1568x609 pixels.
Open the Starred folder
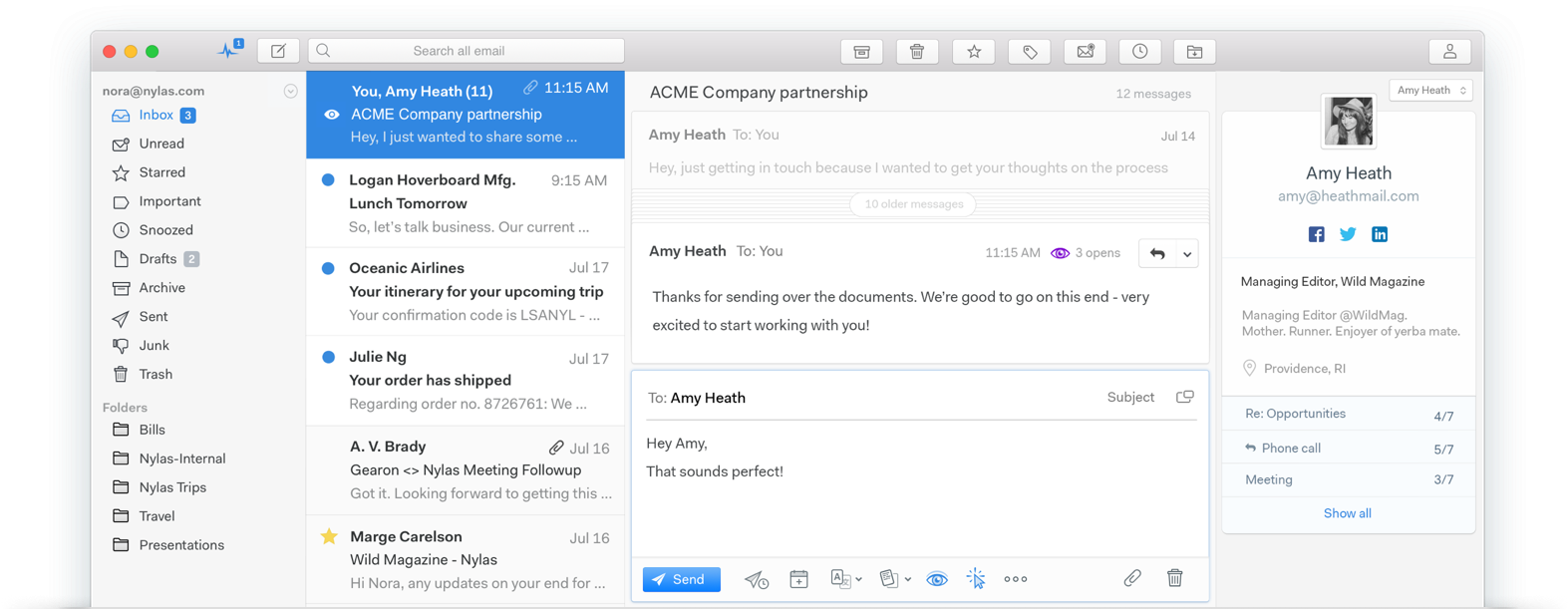[150, 172]
